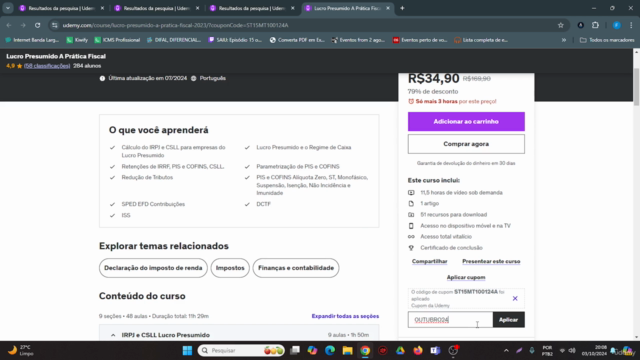Screen dimensions: 640x360
Task: Switch to the third Resultados da pesquisa tab
Action: coord(251,8)
